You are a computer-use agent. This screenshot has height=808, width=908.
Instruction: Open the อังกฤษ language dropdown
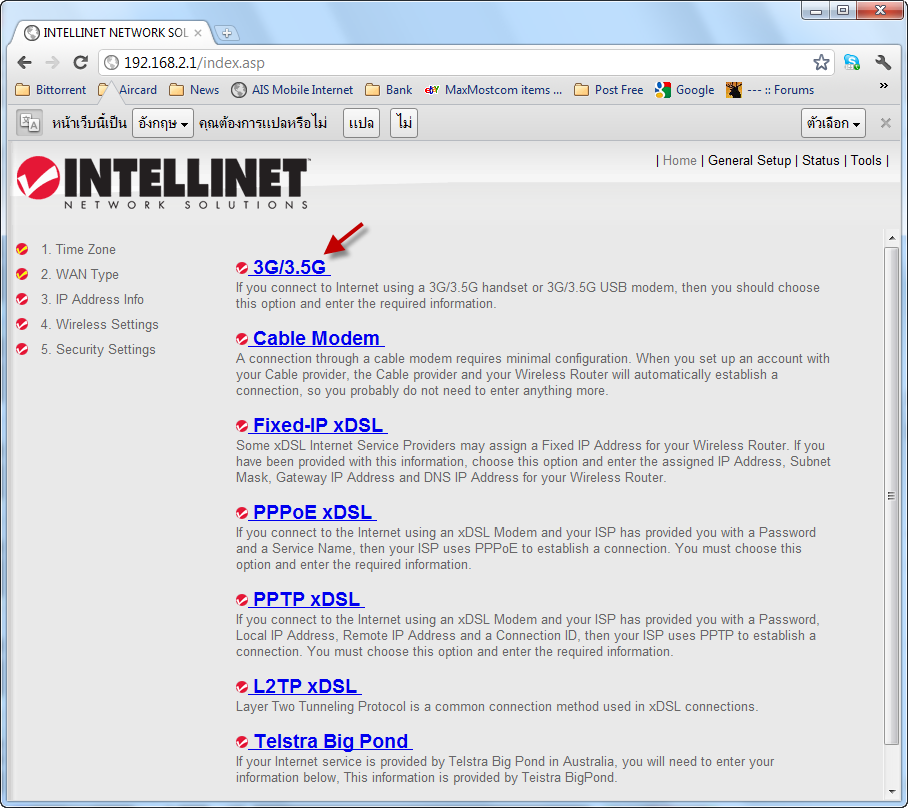click(x=163, y=123)
